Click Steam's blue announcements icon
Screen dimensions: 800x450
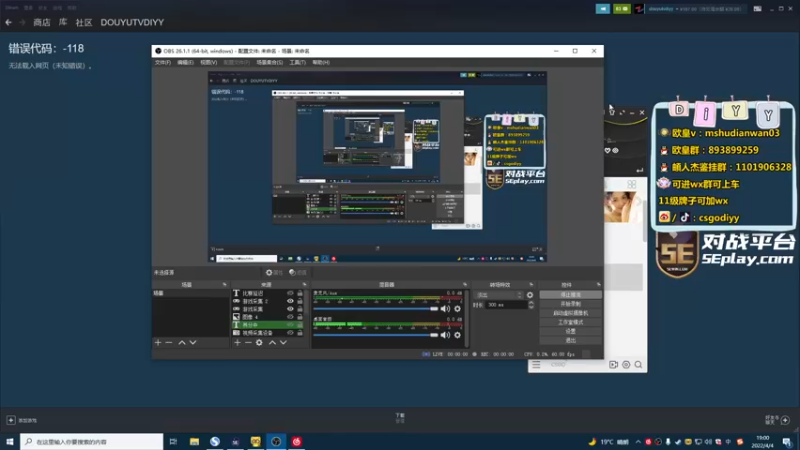pos(603,9)
